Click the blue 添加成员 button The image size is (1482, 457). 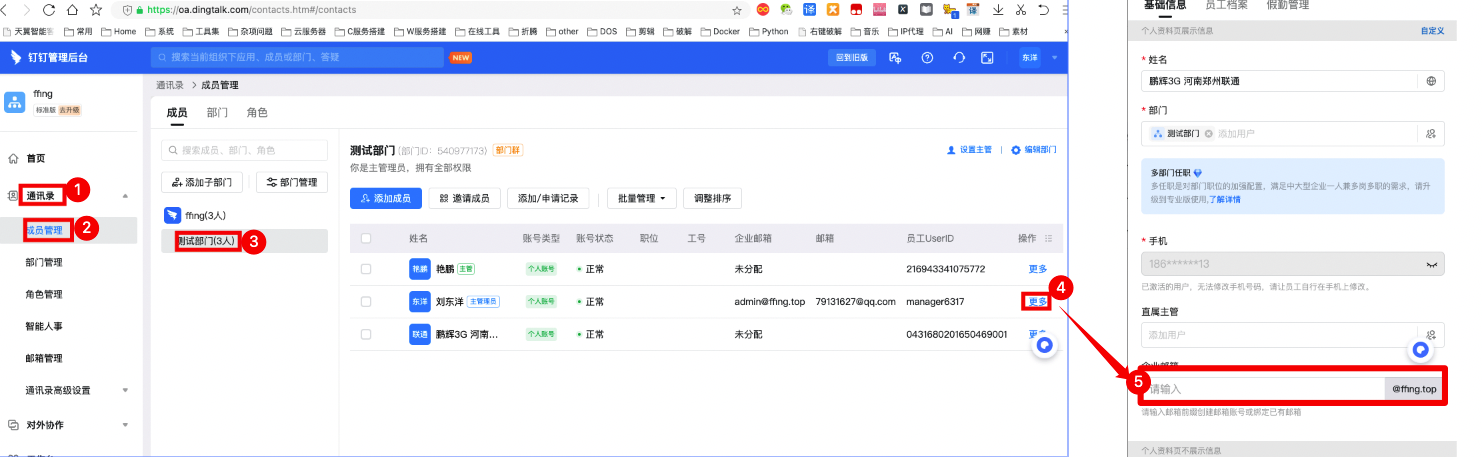pyautogui.click(x=384, y=198)
